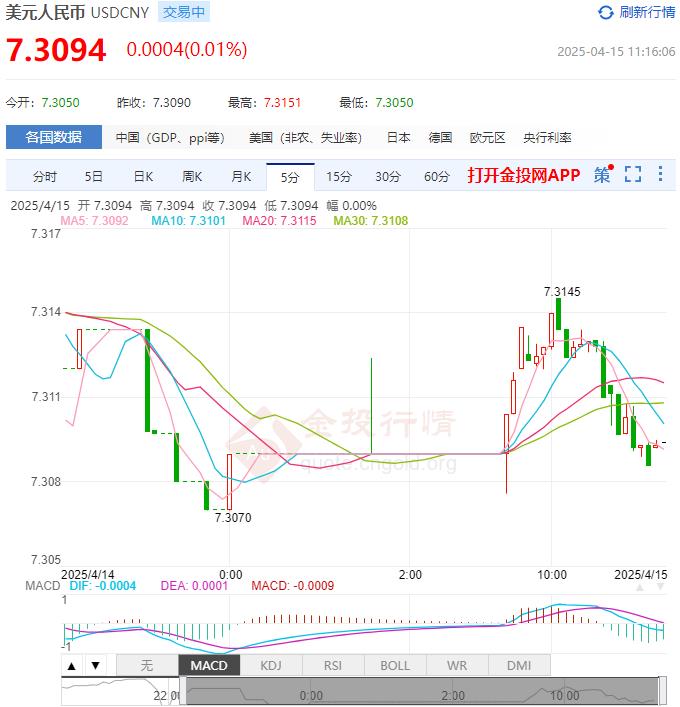This screenshot has height=707, width=680.
Task: Open 央行利率 link
Action: (547, 138)
